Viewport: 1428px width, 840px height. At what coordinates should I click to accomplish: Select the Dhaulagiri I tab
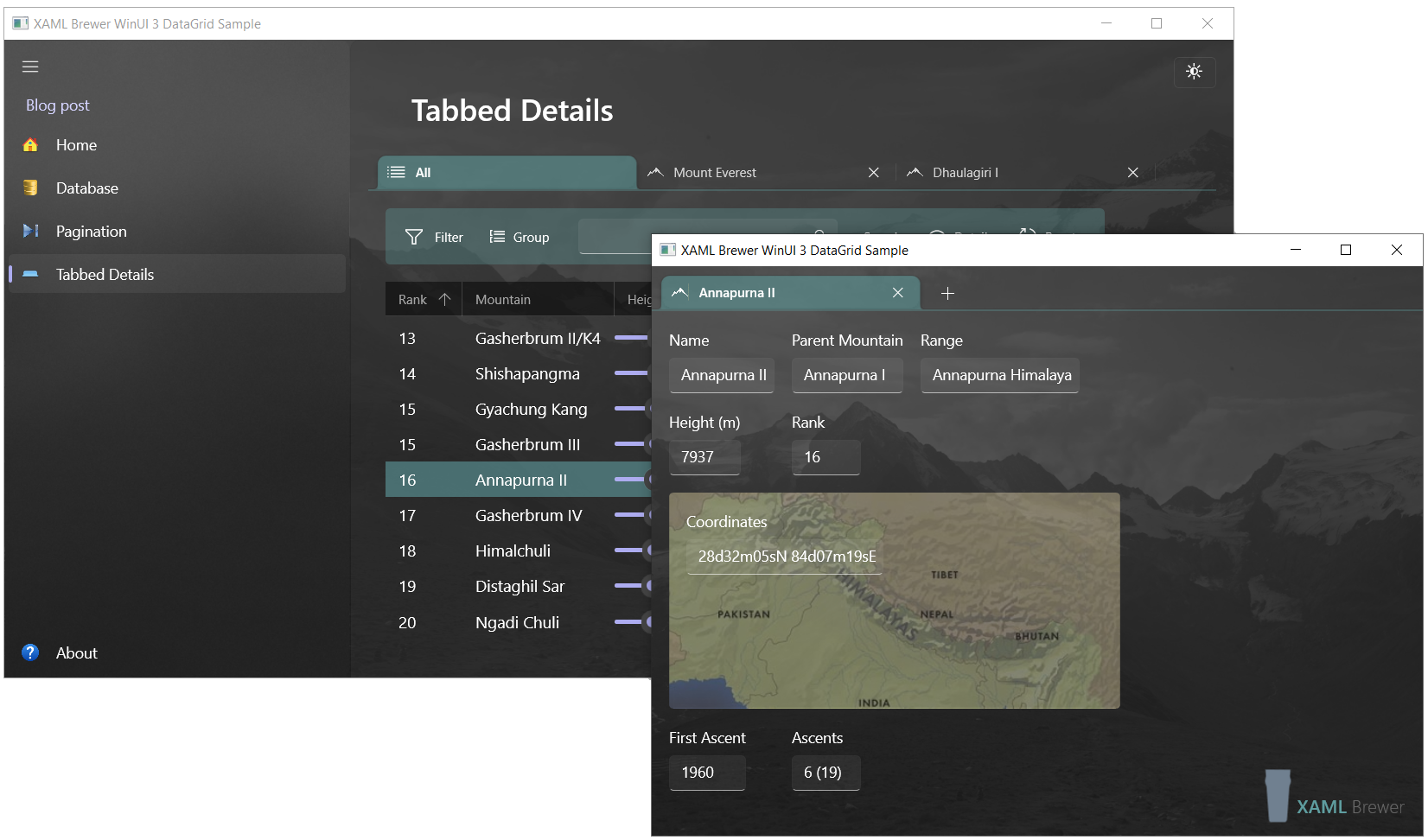pyautogui.click(x=966, y=172)
